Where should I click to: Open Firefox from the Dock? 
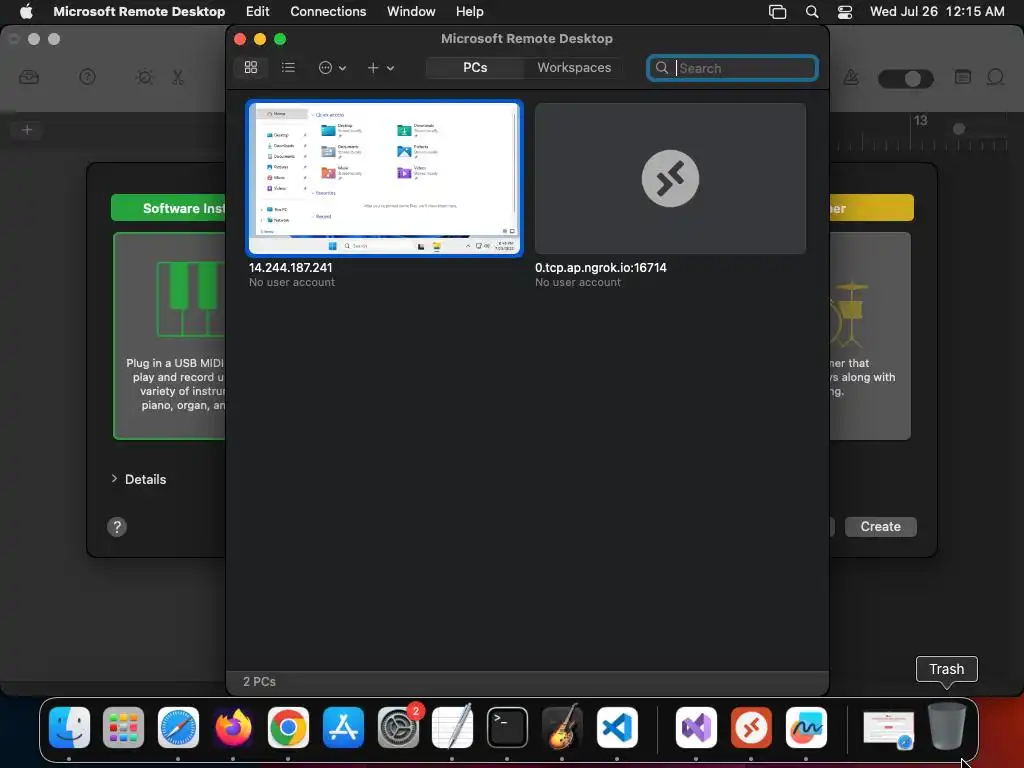click(233, 727)
